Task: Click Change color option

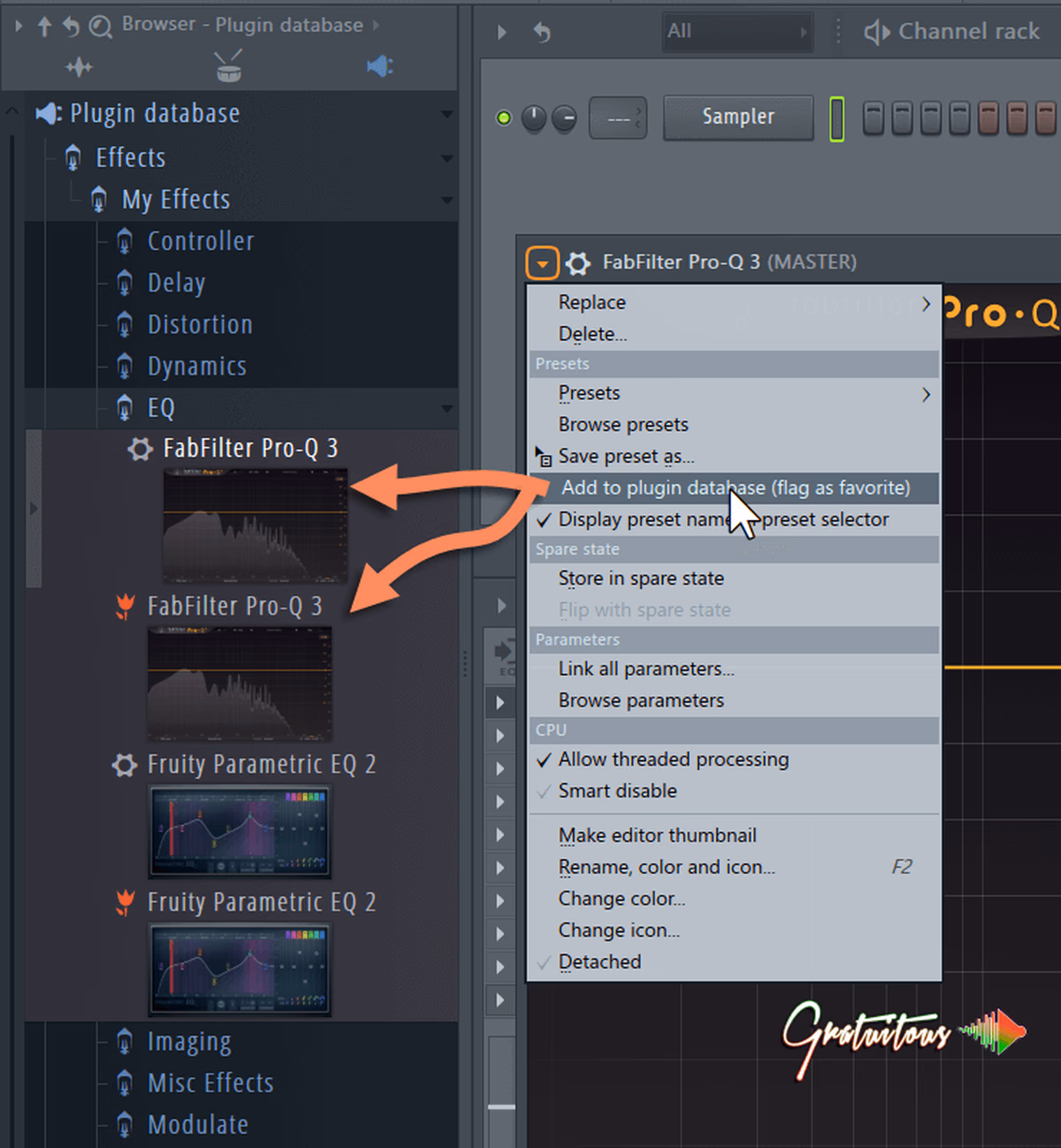Action: click(734, 899)
